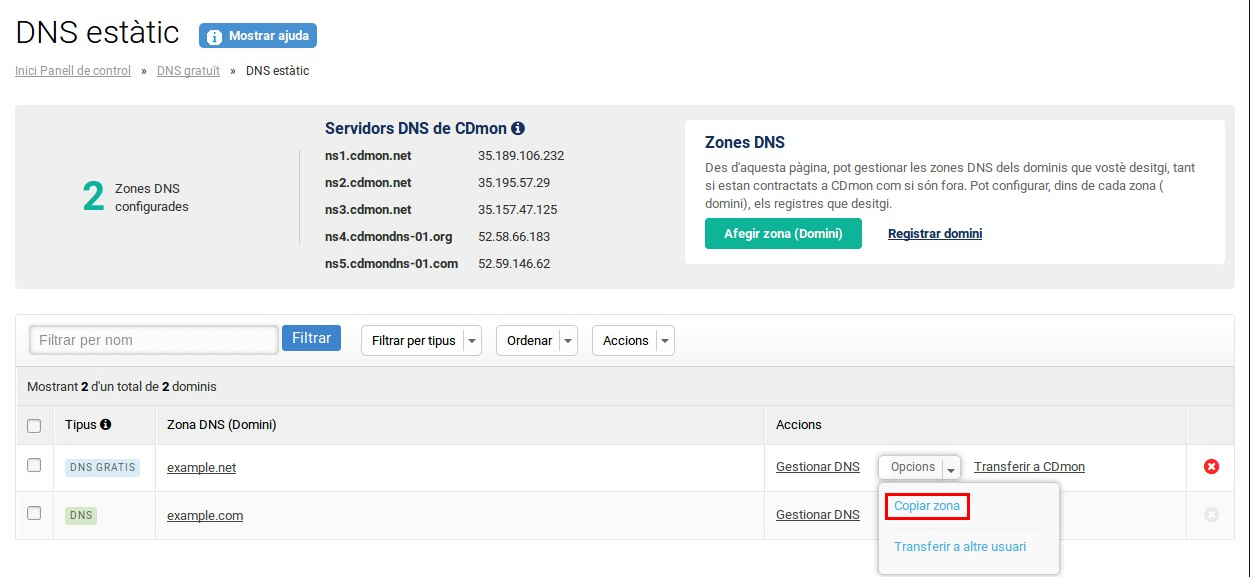Click the ns3.cdmon.net server name
The height and width of the screenshot is (577, 1250).
368,210
